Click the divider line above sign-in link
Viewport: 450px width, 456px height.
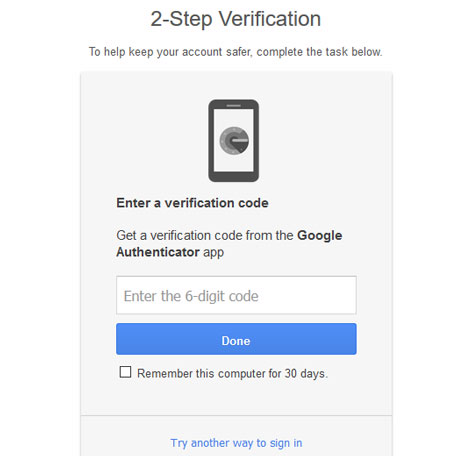(236, 415)
